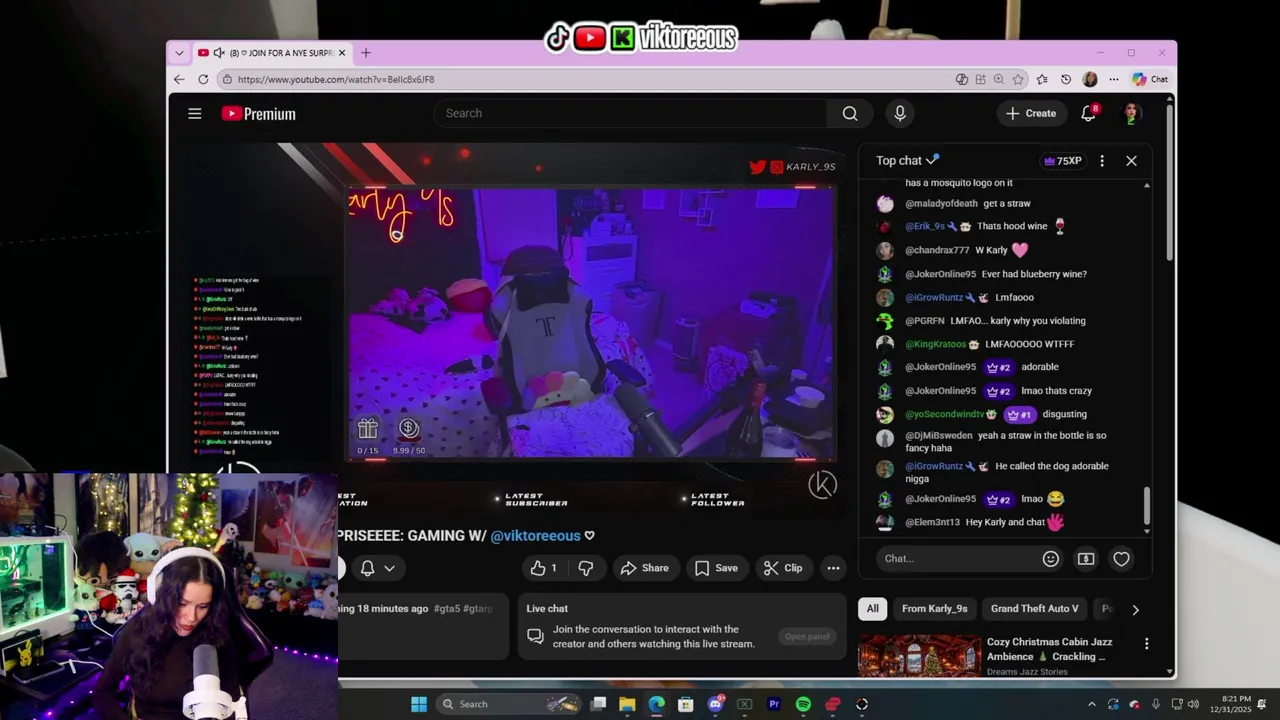
Task: Click the dollar coin icon on stream overlay
Action: coord(408,429)
